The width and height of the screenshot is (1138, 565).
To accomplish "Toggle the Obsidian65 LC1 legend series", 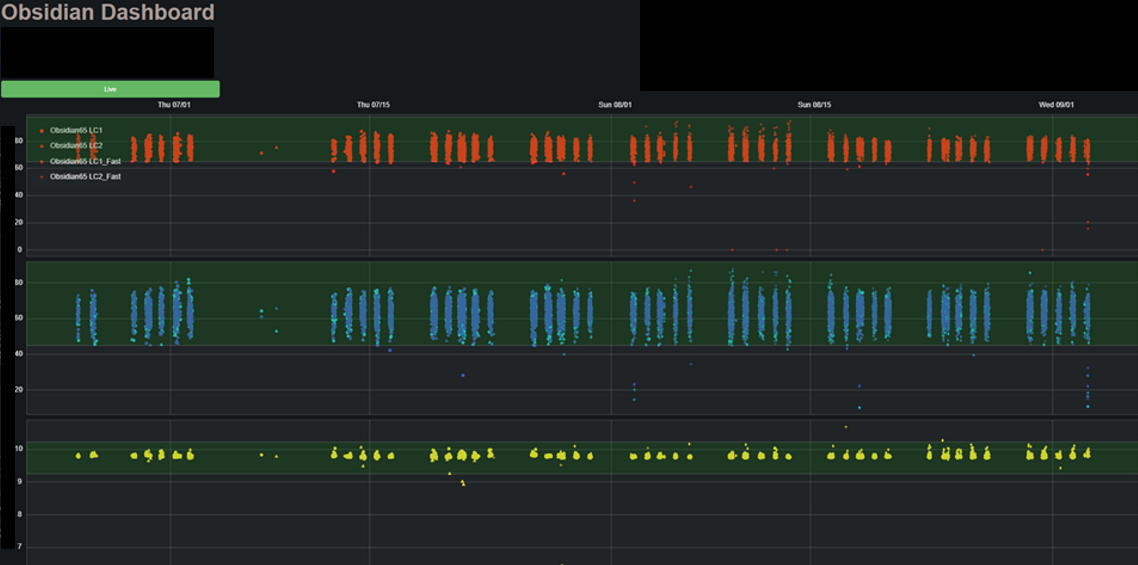I will pyautogui.click(x=77, y=130).
